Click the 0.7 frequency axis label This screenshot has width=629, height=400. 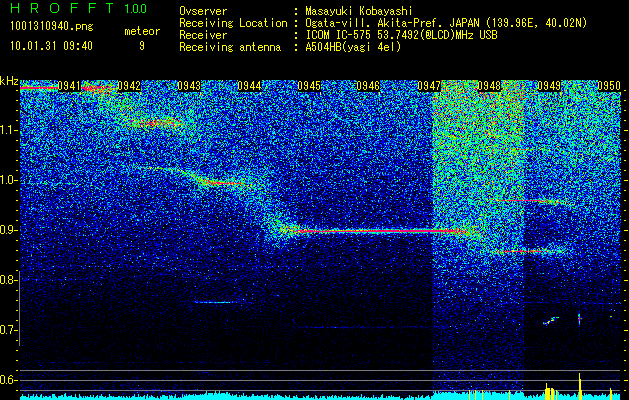[x=9, y=330]
